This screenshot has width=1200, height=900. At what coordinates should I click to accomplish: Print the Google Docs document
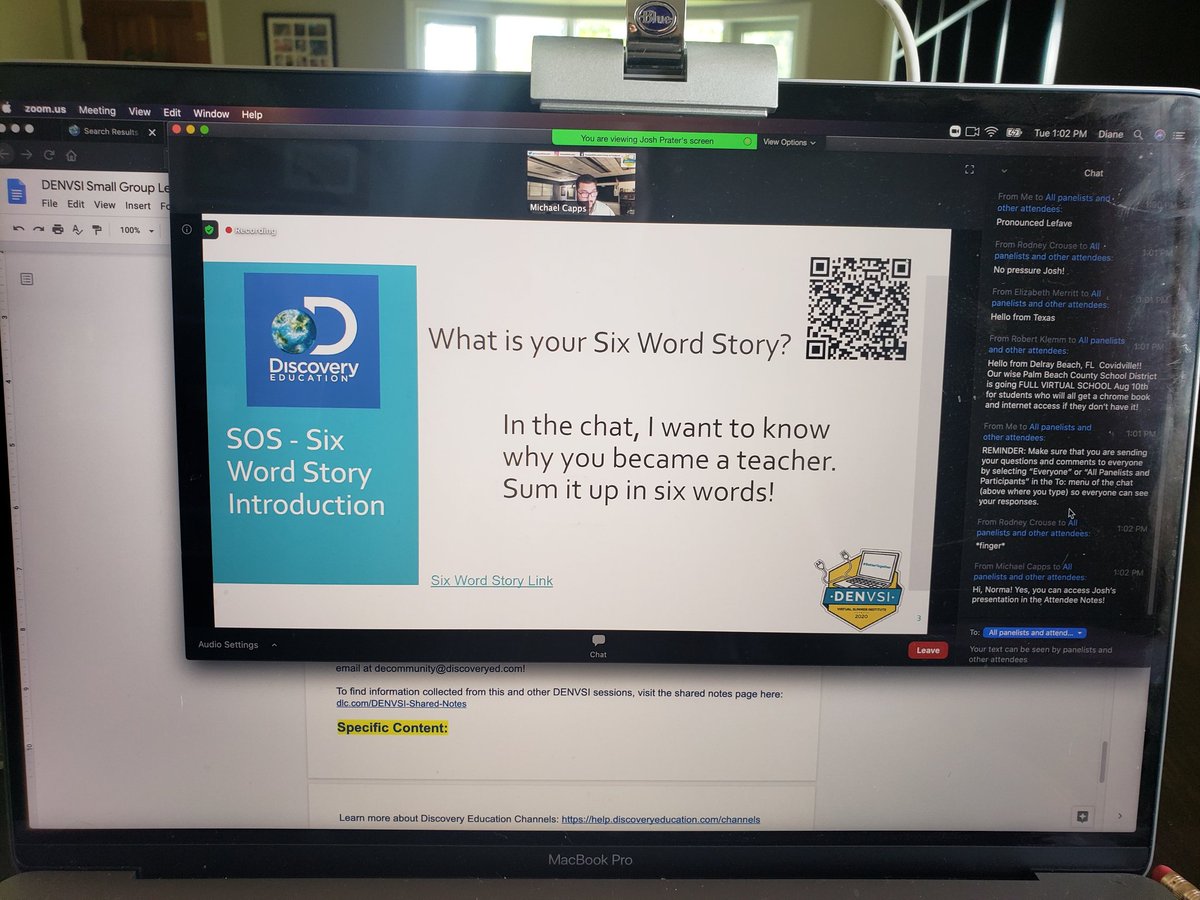(x=58, y=229)
